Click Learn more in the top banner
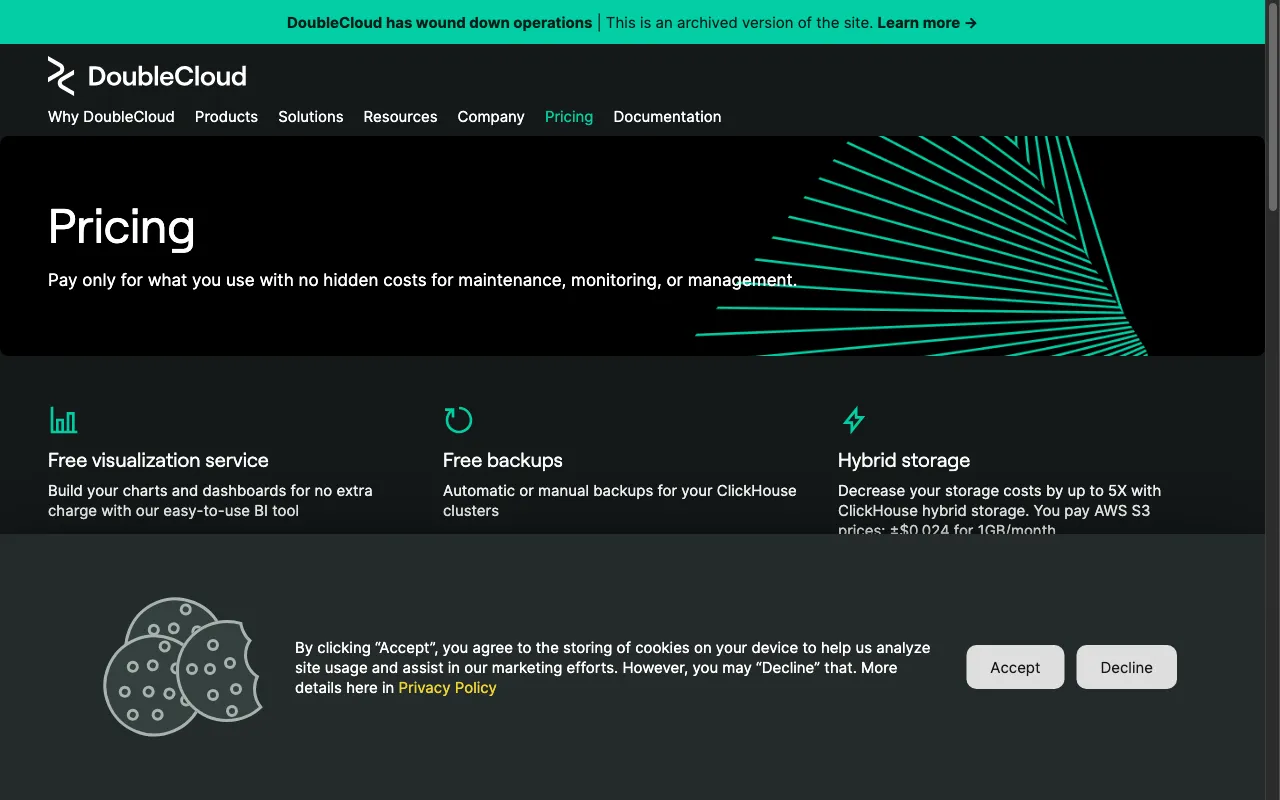 (x=927, y=22)
